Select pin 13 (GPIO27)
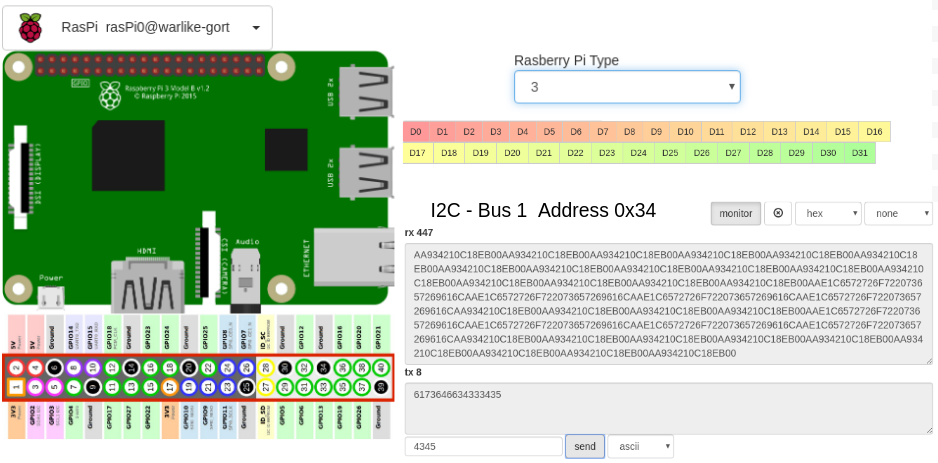938x463 pixels. tap(131, 388)
